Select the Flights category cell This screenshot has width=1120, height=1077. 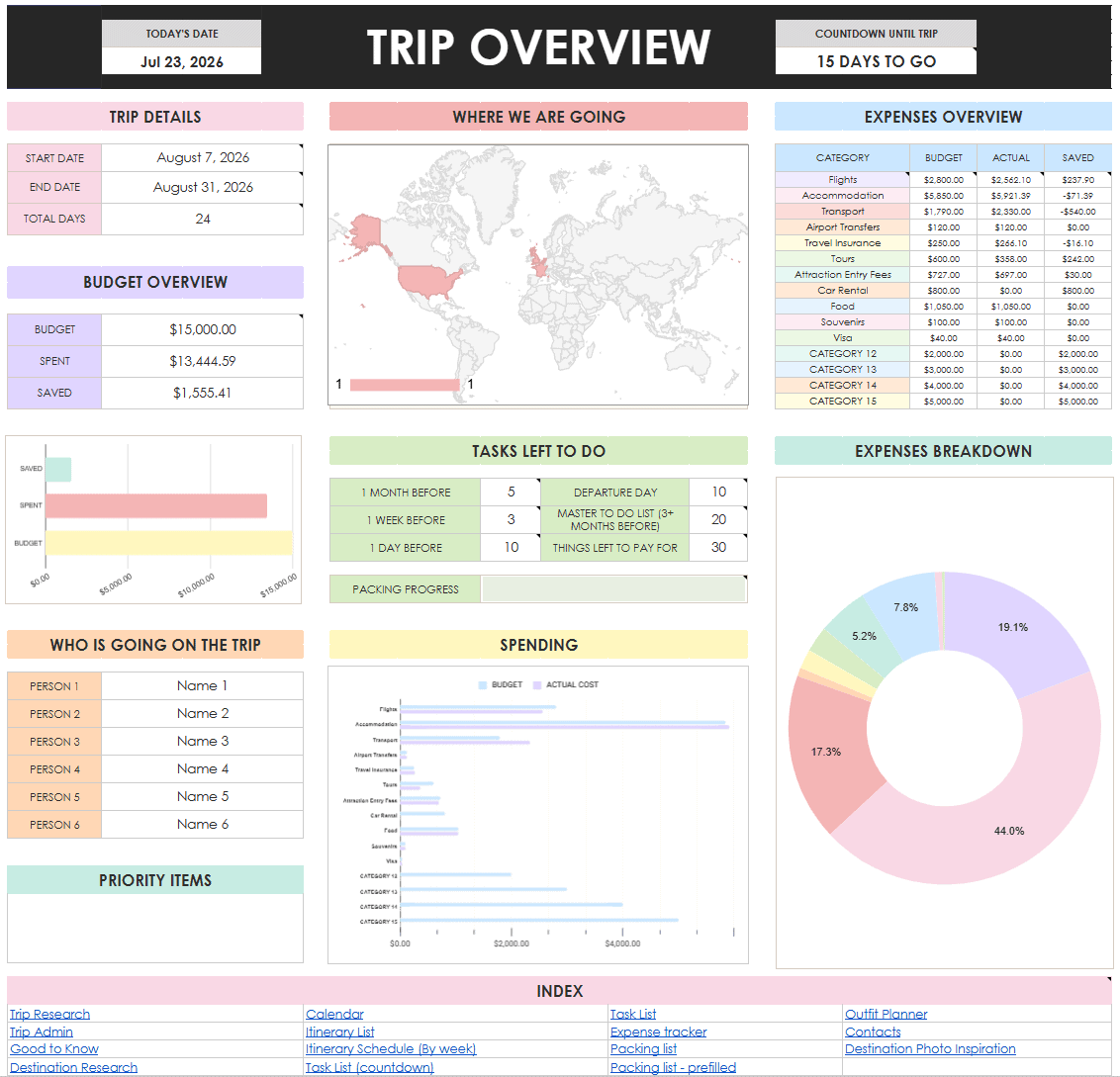point(842,180)
